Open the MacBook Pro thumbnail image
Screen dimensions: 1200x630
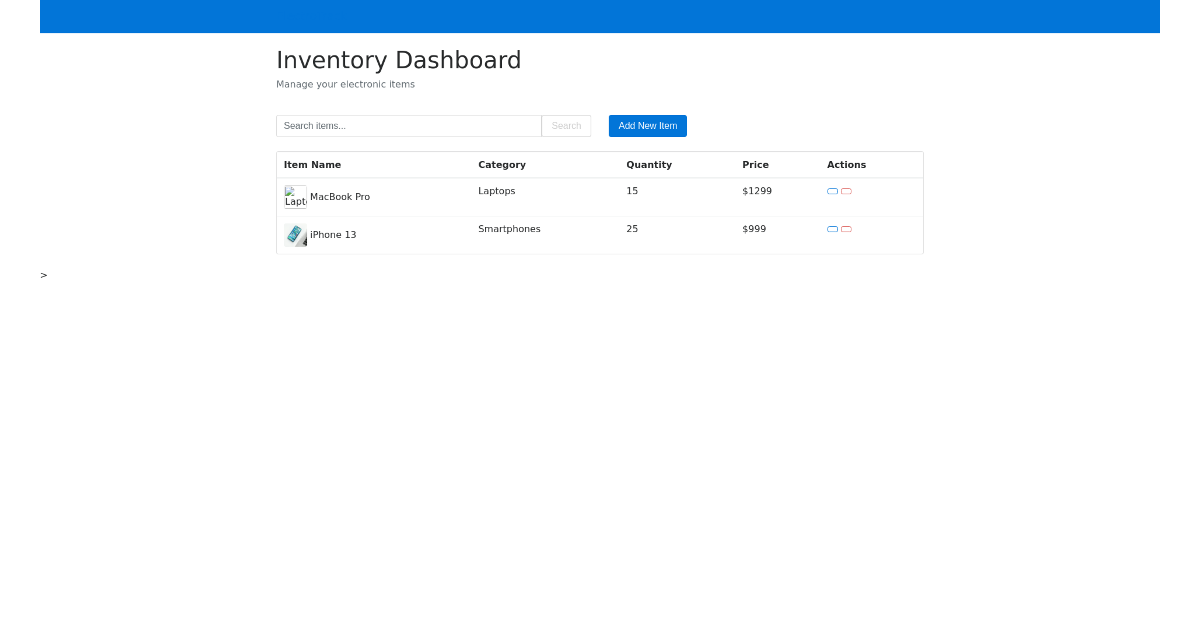pyautogui.click(x=295, y=197)
